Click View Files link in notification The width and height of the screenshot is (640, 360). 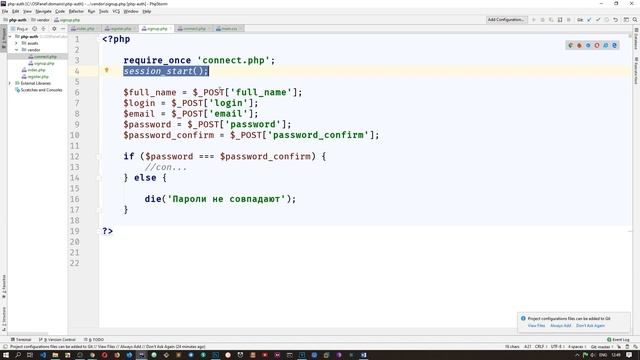click(x=536, y=326)
